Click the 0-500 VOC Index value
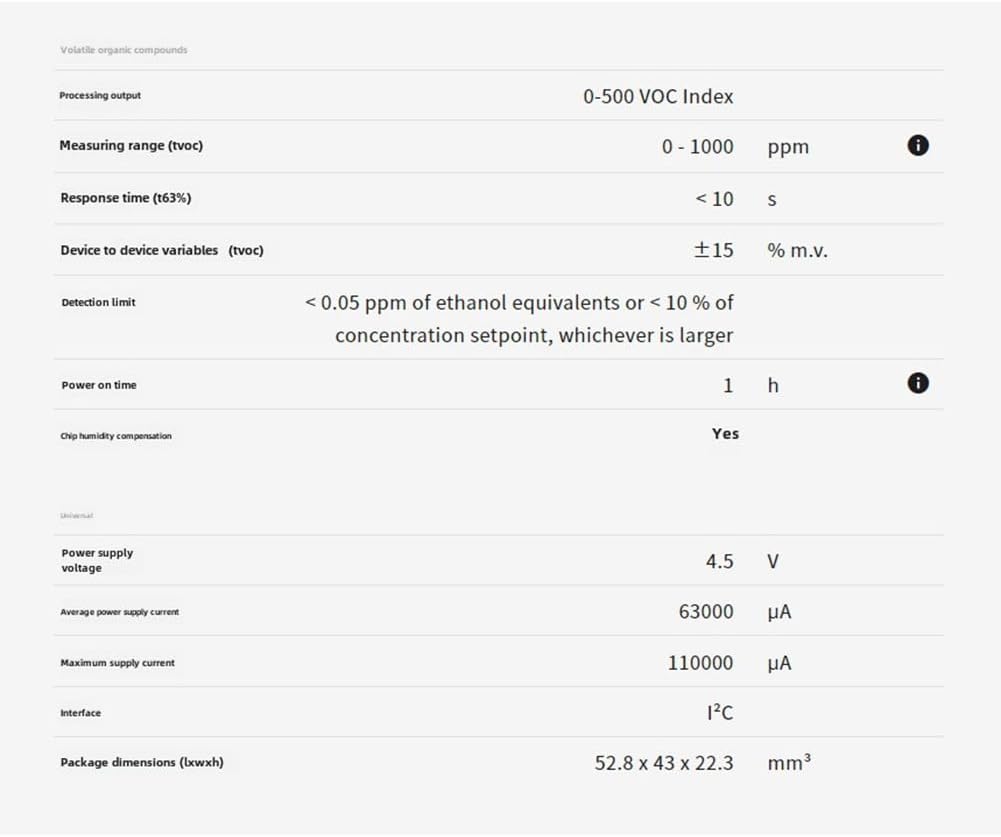This screenshot has width=1001, height=837. pos(658,97)
